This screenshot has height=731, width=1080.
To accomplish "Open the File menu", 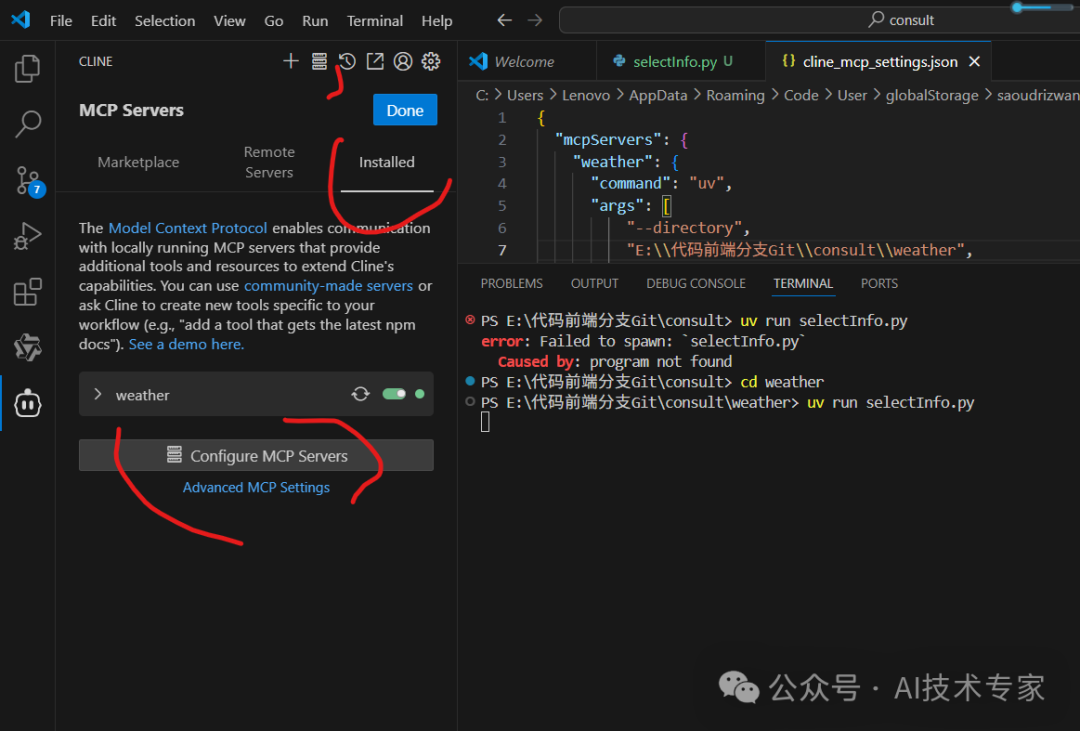I will 61,21.
